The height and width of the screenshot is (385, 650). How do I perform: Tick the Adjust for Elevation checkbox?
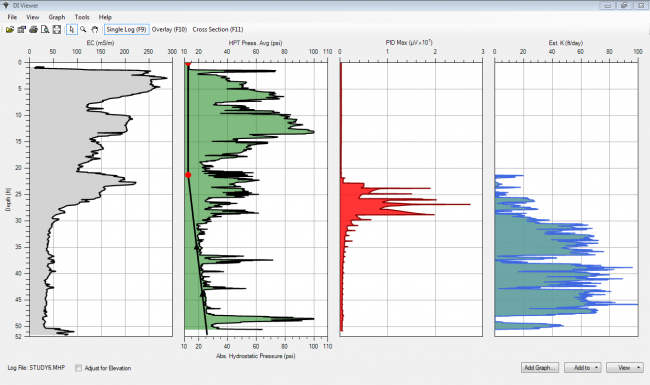[x=78, y=368]
